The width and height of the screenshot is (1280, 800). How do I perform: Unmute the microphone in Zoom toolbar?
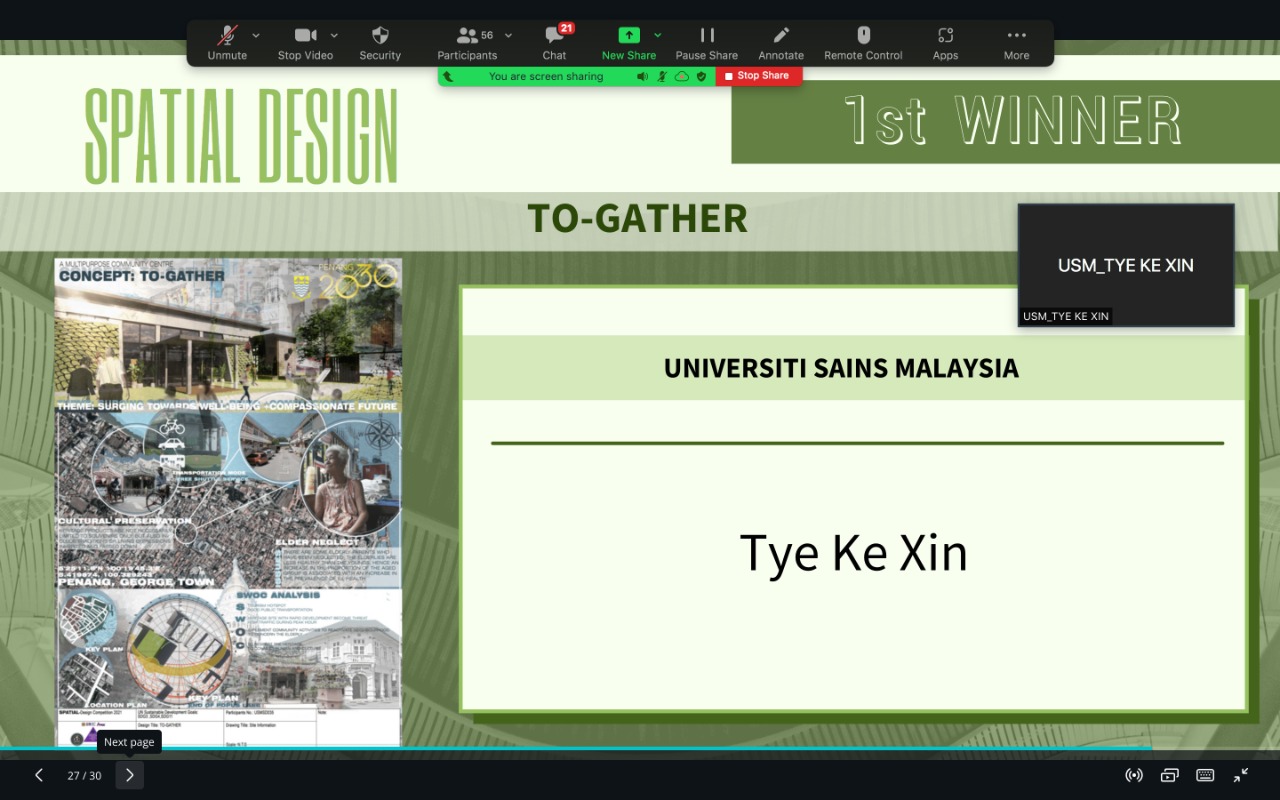(x=227, y=44)
